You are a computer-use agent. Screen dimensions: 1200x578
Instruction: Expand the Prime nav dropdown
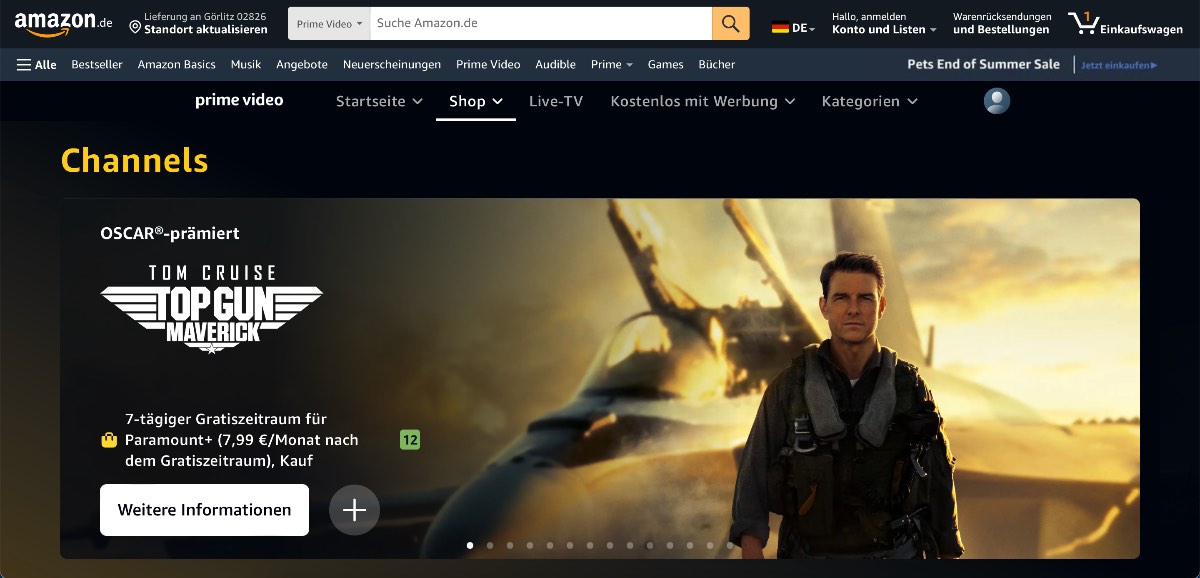tap(612, 64)
